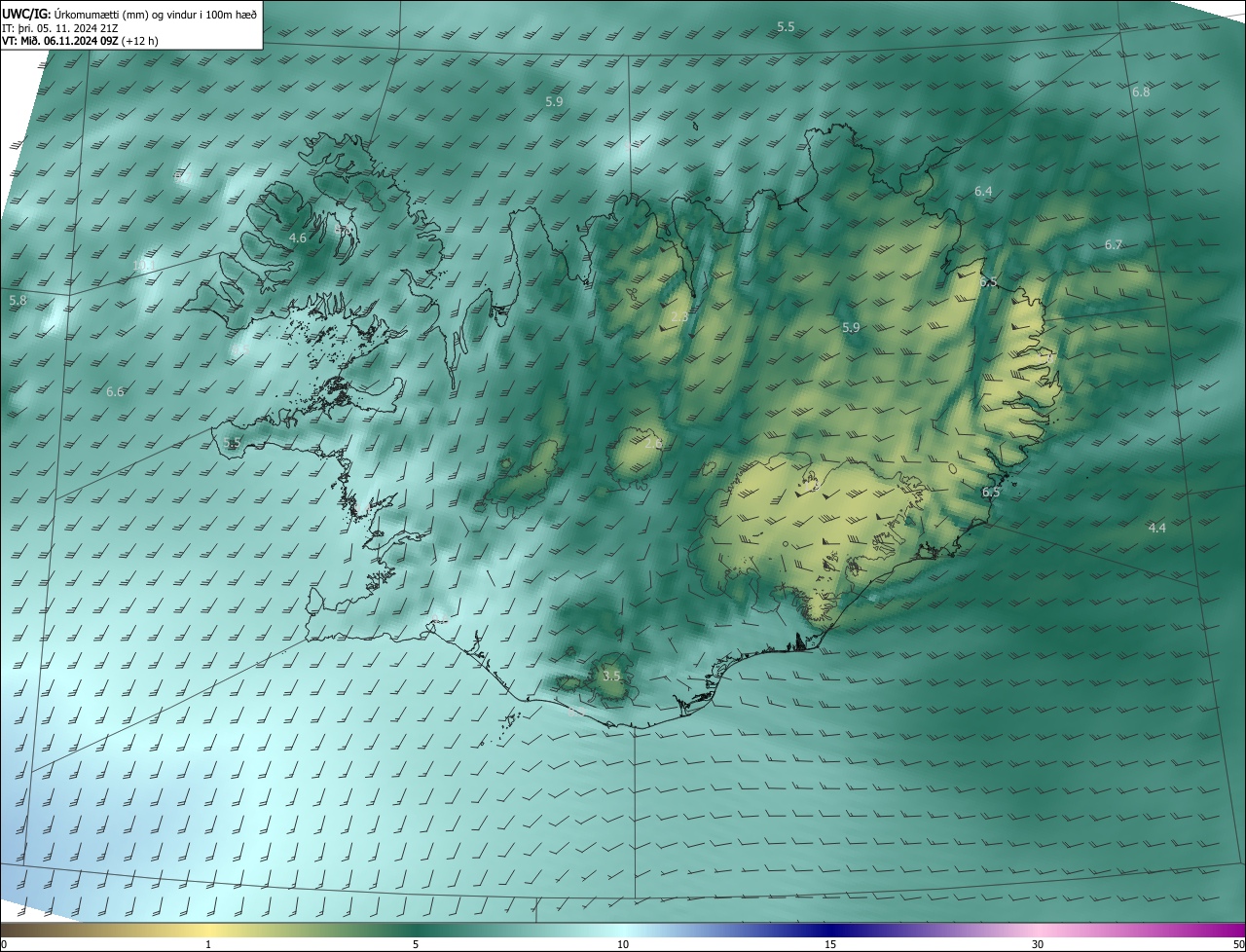Image resolution: width=1246 pixels, height=952 pixels.
Task: Click the color scale tick label 30
Action: click(1038, 944)
